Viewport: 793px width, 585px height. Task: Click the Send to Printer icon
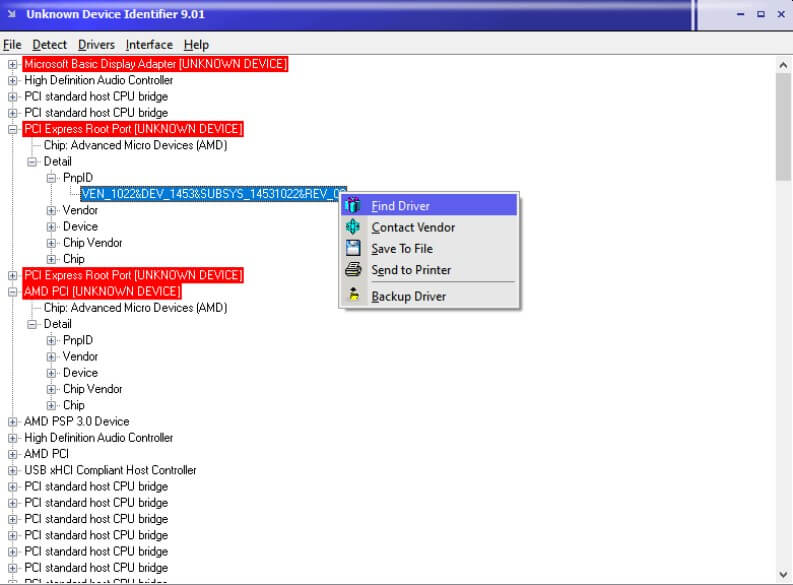pyautogui.click(x=353, y=269)
